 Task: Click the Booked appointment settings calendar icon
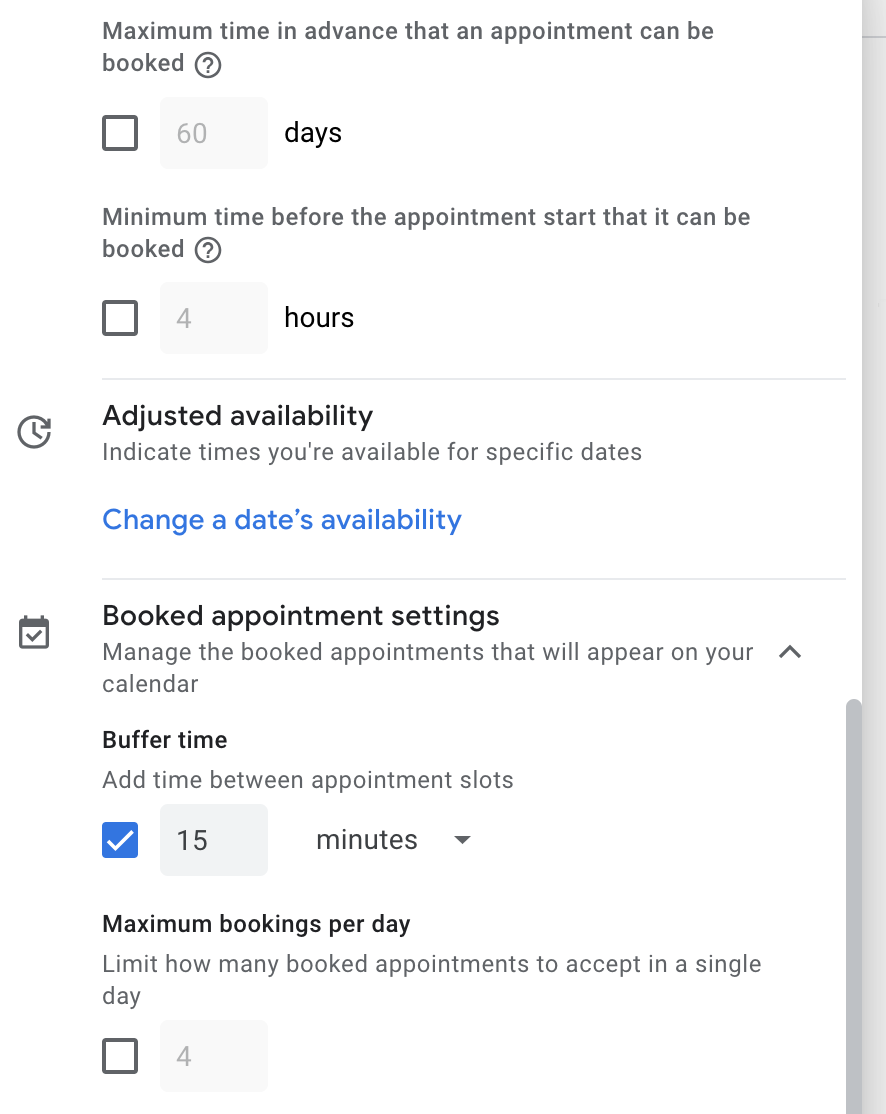pos(35,633)
